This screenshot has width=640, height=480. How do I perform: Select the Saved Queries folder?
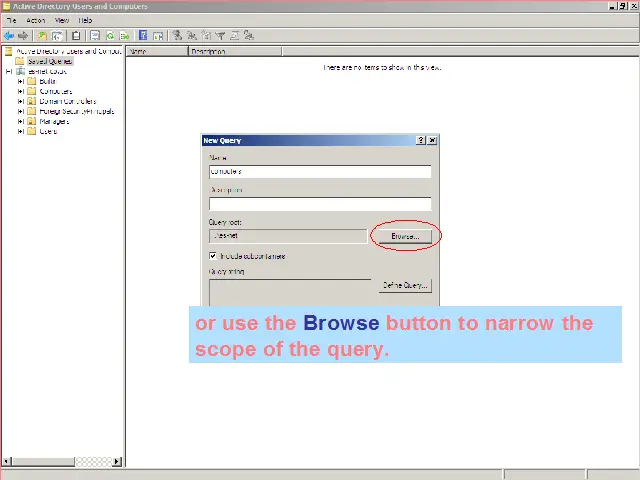(x=49, y=61)
